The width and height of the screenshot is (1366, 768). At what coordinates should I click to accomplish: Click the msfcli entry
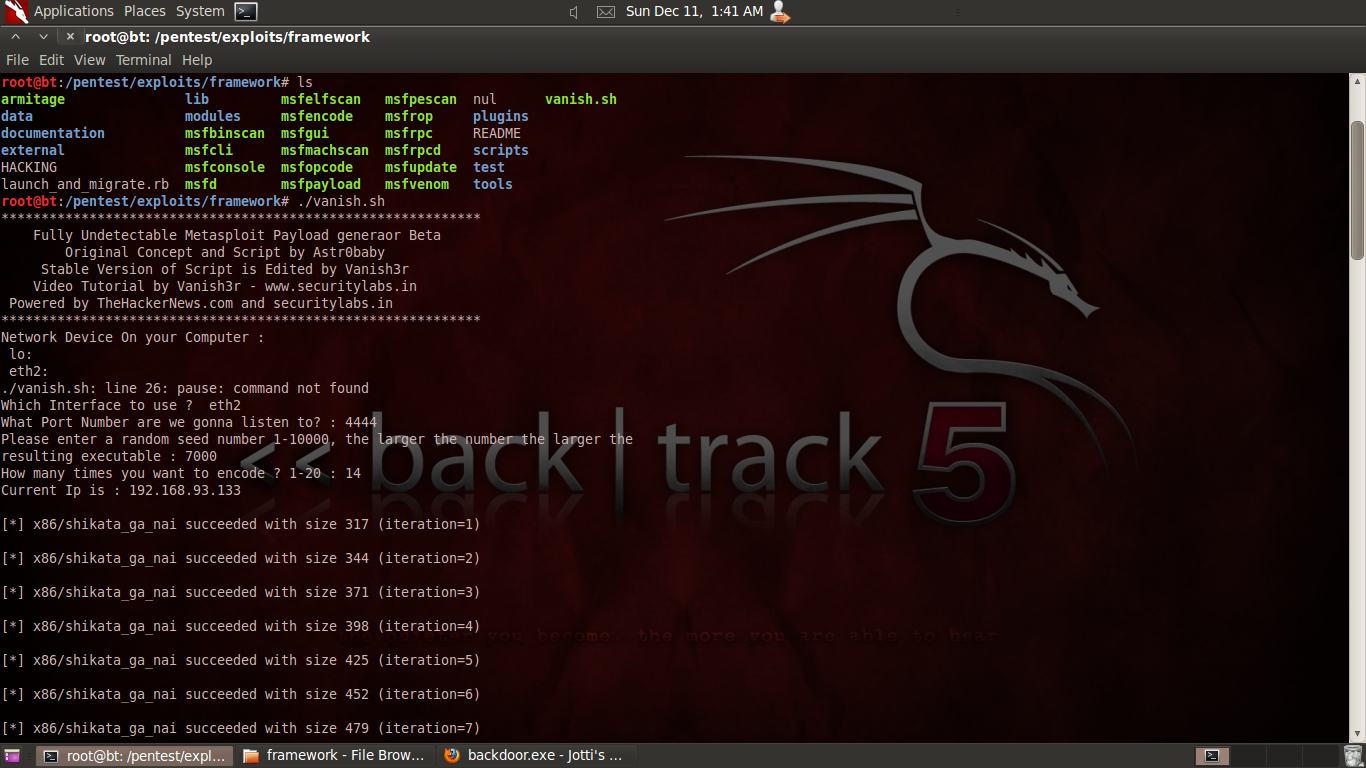[x=209, y=150]
